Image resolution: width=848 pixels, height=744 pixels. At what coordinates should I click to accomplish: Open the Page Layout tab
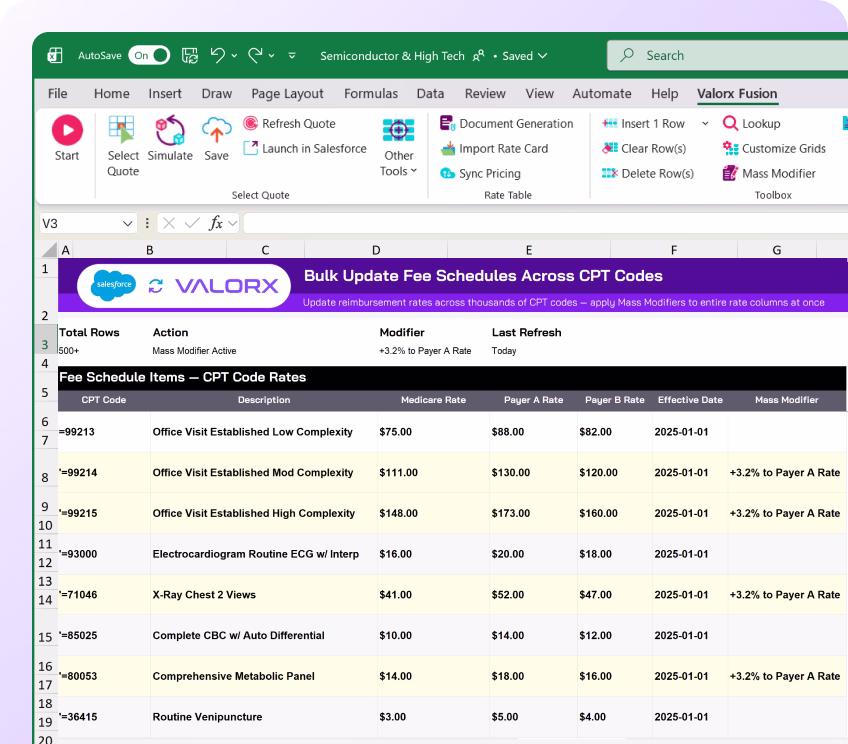287,94
